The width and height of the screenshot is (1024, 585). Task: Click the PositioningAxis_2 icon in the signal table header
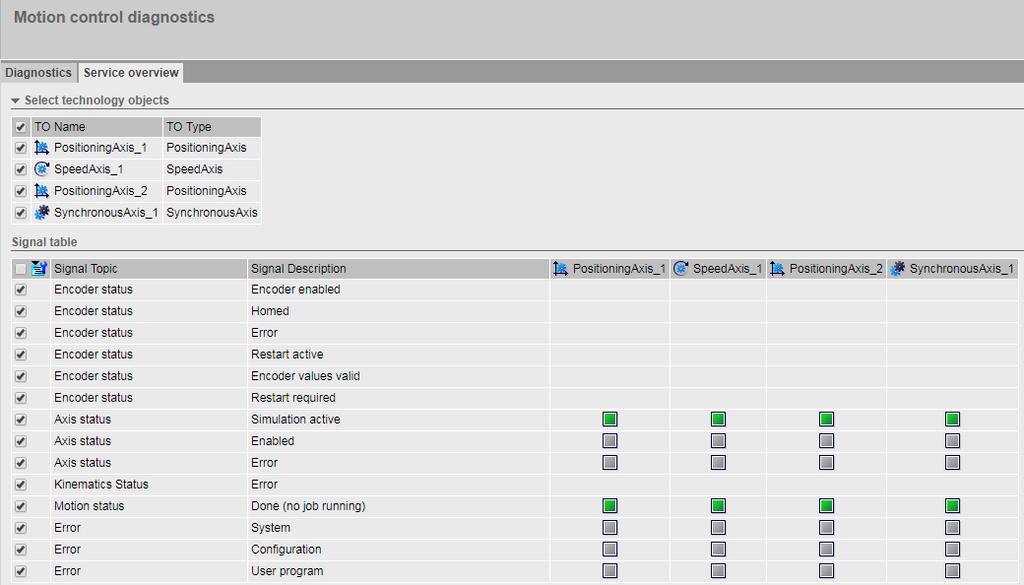[777, 268]
